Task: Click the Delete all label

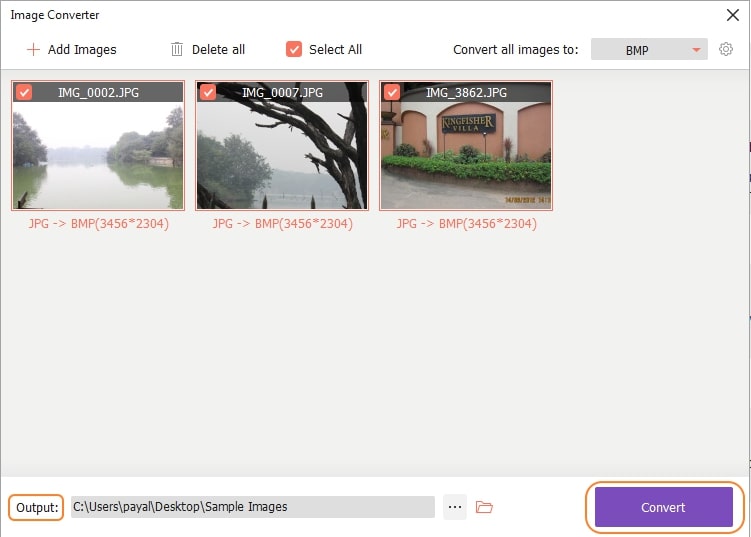Action: pyautogui.click(x=218, y=49)
